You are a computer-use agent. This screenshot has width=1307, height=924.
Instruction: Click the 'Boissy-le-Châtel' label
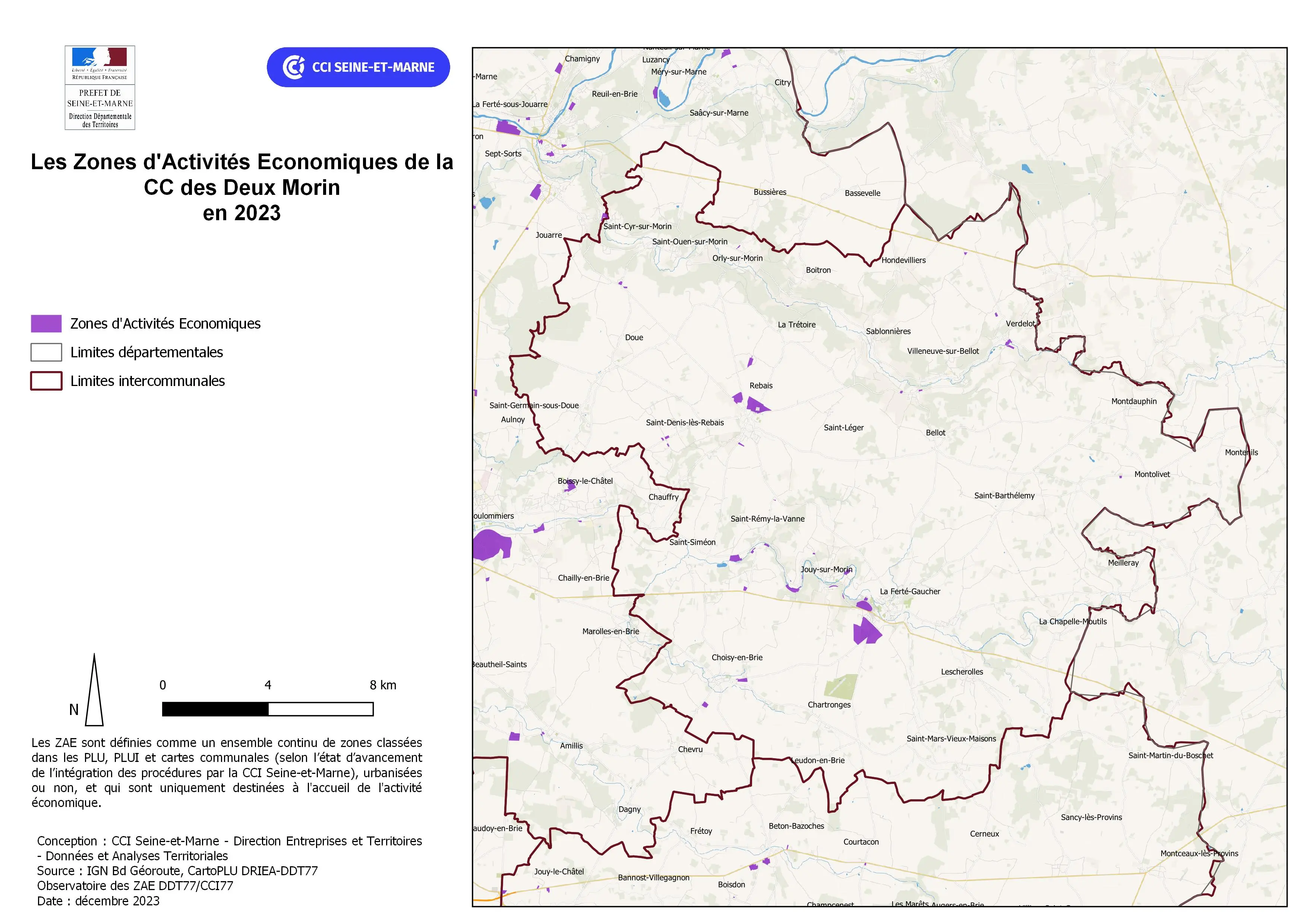[x=585, y=481]
